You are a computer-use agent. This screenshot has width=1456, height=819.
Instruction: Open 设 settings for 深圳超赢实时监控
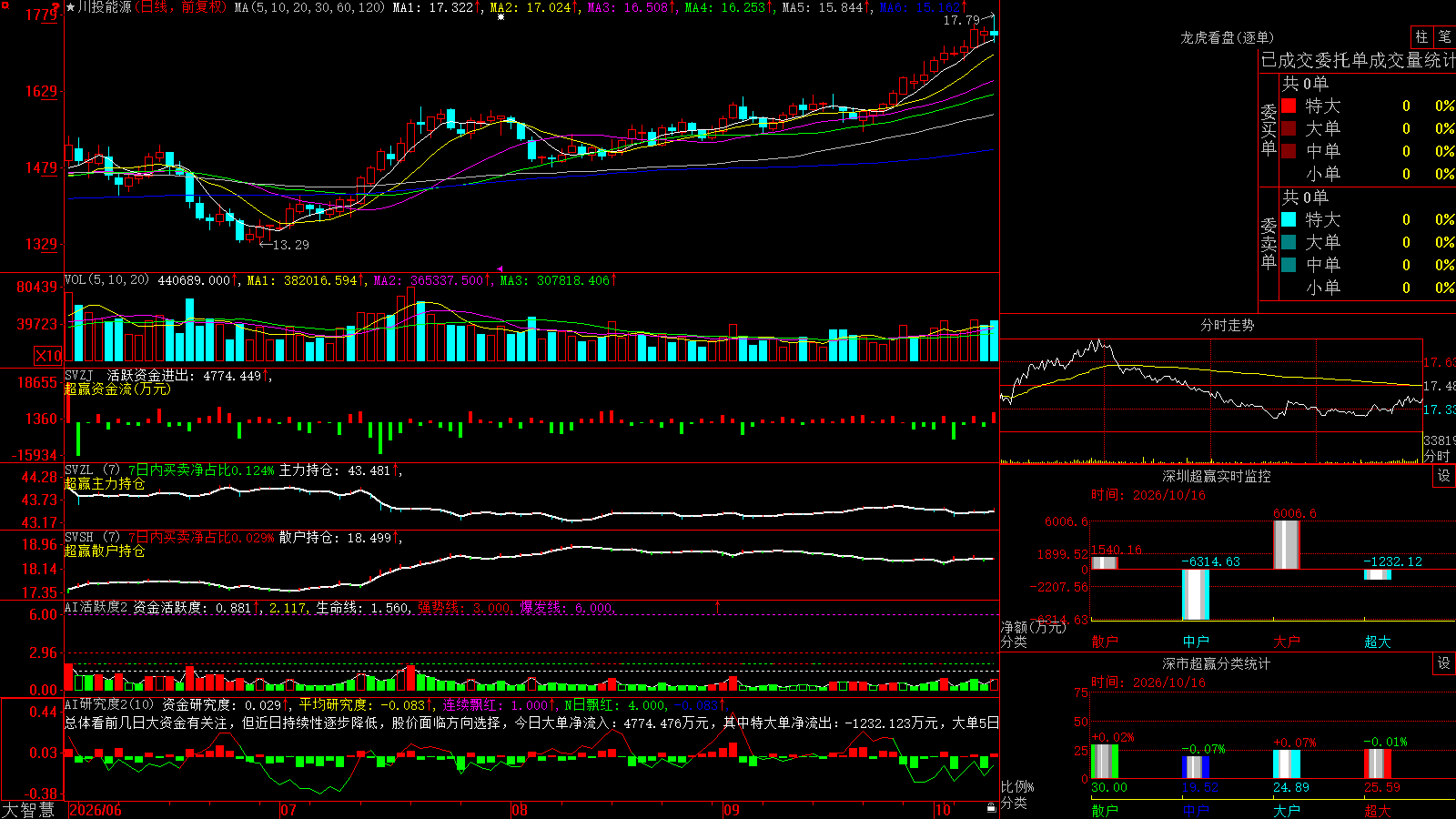[x=1444, y=476]
